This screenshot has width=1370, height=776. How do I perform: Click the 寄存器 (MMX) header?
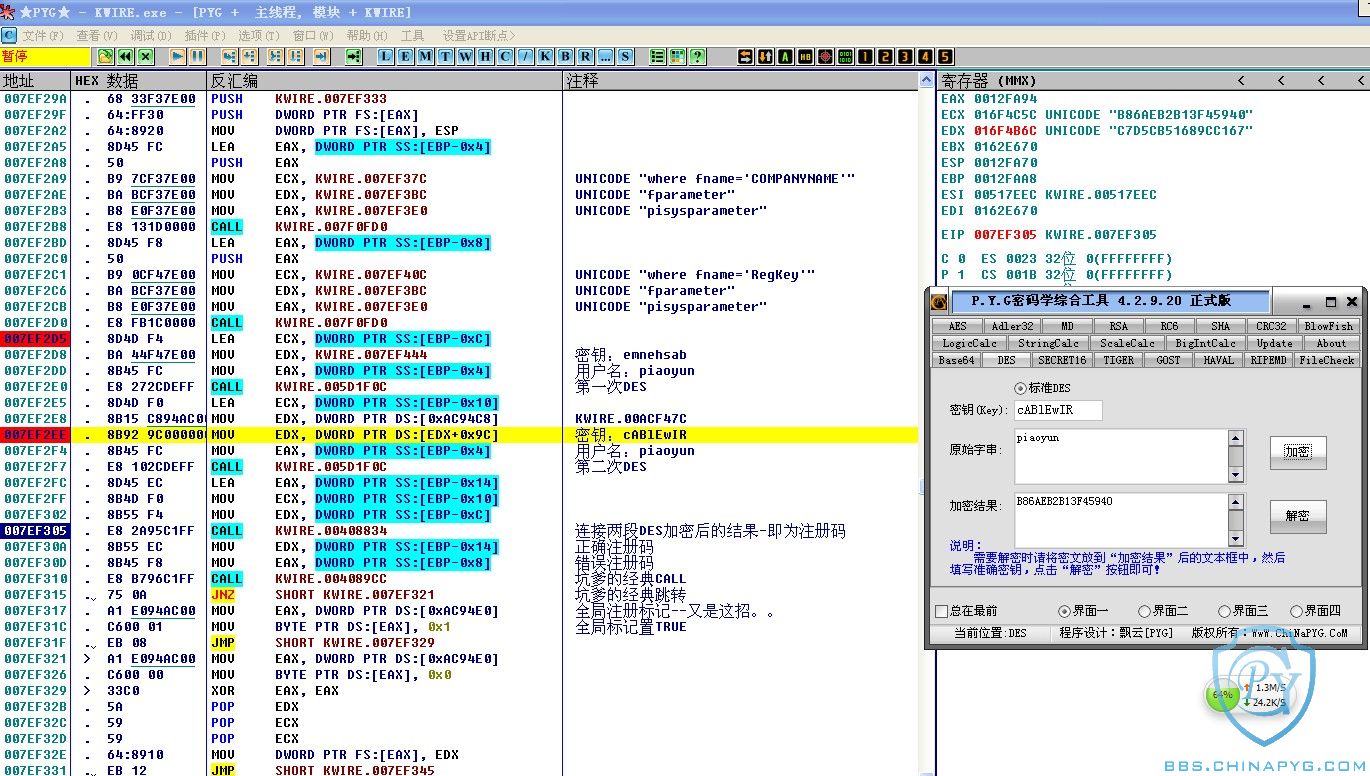[x=988, y=80]
